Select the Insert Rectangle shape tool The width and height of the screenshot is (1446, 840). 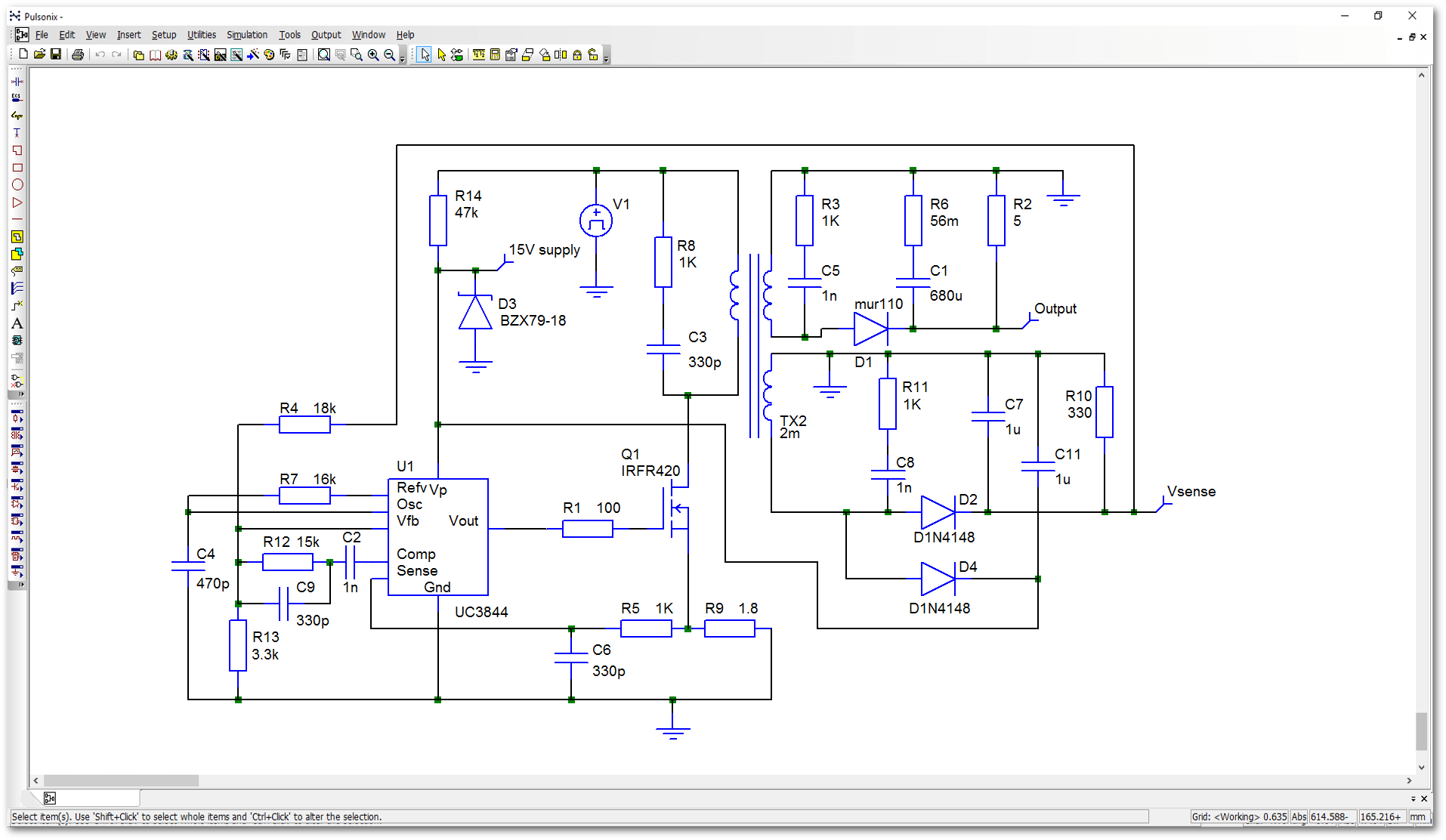(17, 168)
